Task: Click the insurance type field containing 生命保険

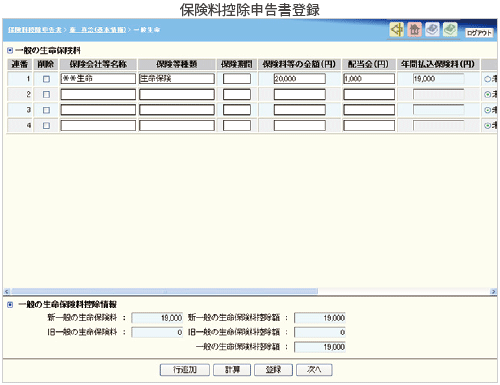Action: pyautogui.click(x=177, y=79)
